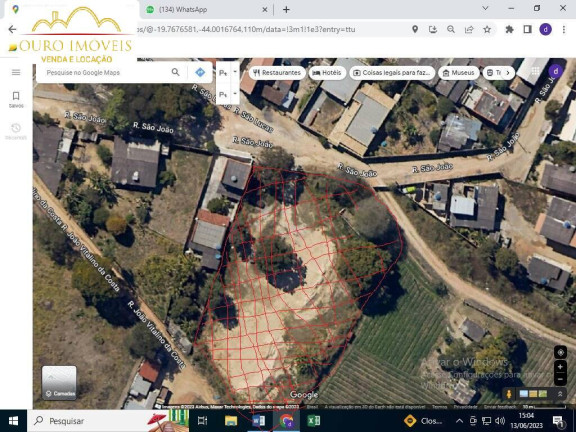576x432 pixels.
Task: Filter map by Restaurantes chip
Action: 277,73
